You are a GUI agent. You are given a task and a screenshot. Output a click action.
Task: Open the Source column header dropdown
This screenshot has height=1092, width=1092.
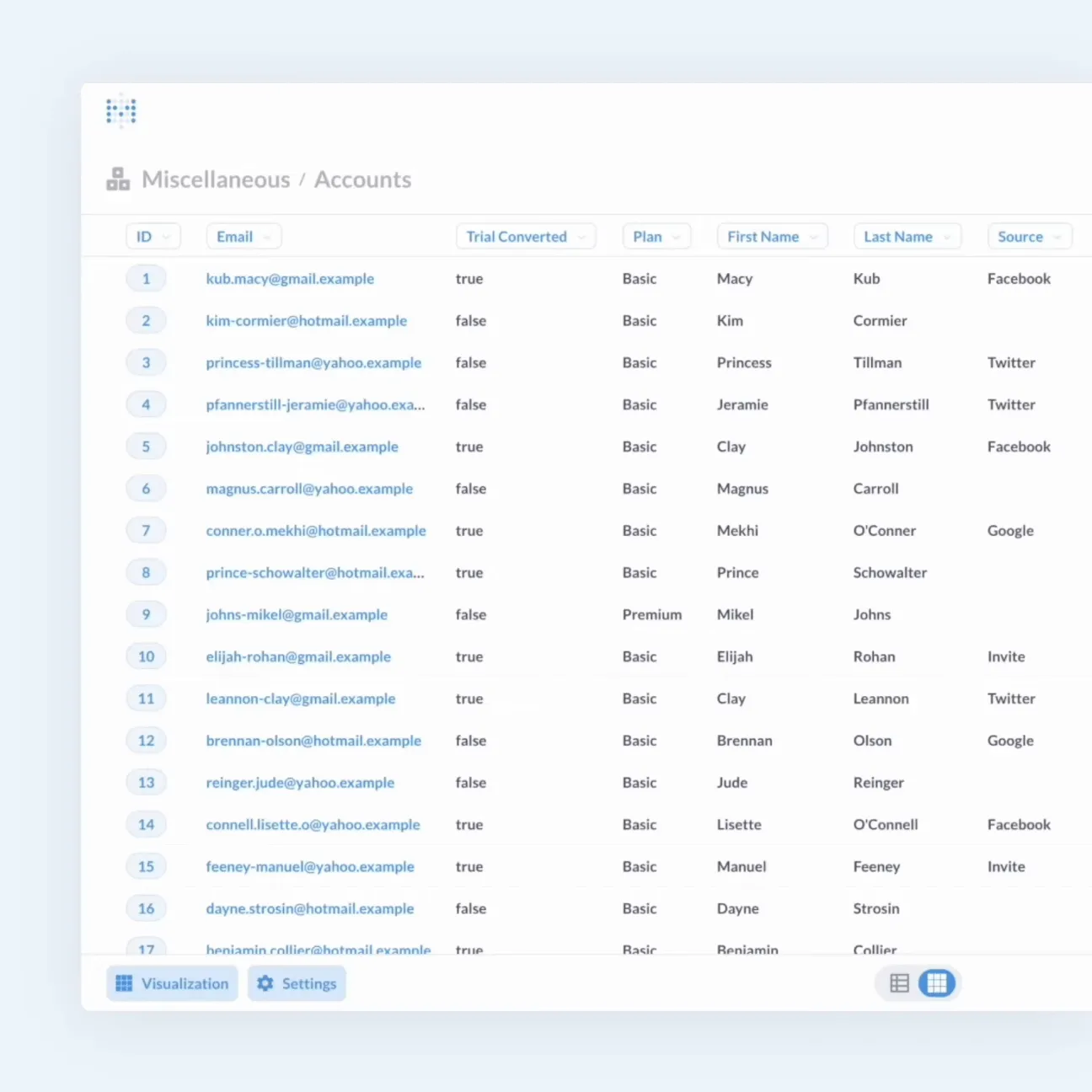point(1029,237)
